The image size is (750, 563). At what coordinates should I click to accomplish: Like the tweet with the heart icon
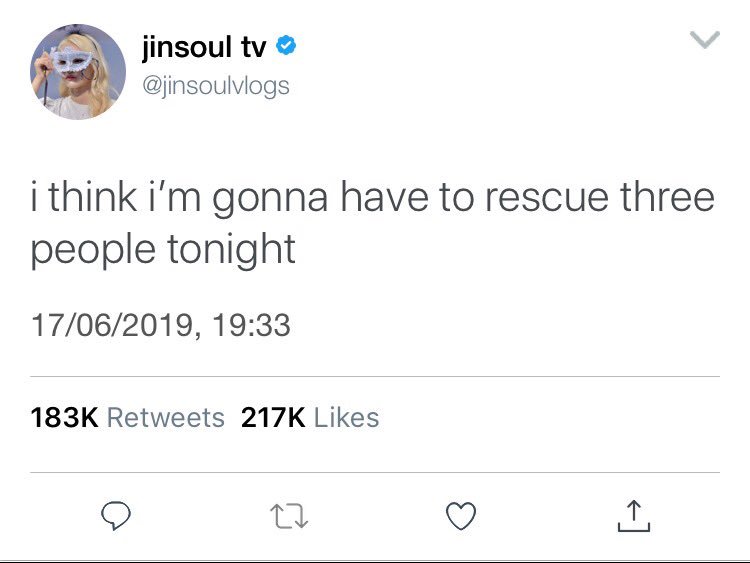pos(461,516)
